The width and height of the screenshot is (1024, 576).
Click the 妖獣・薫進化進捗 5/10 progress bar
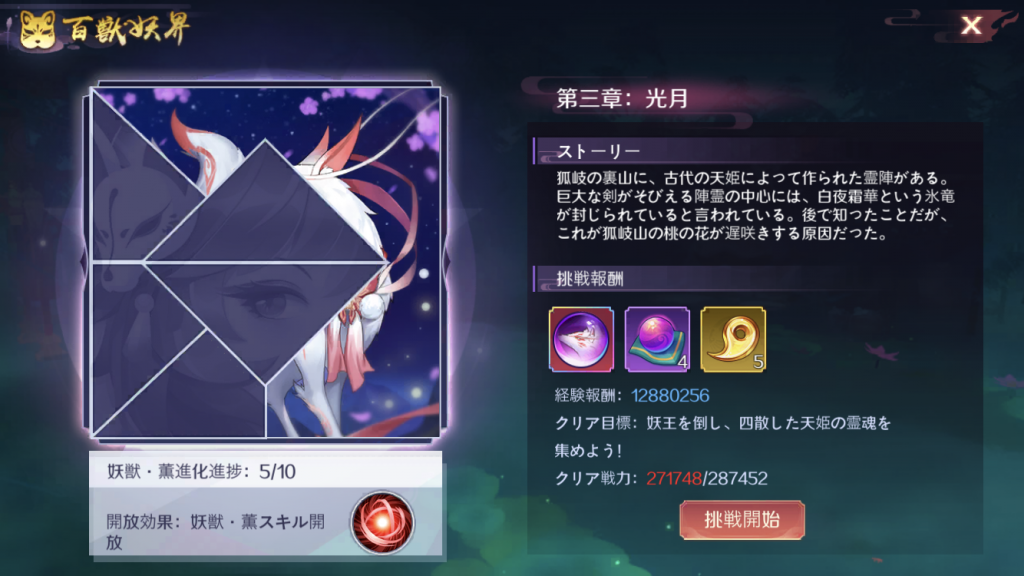click(x=265, y=471)
